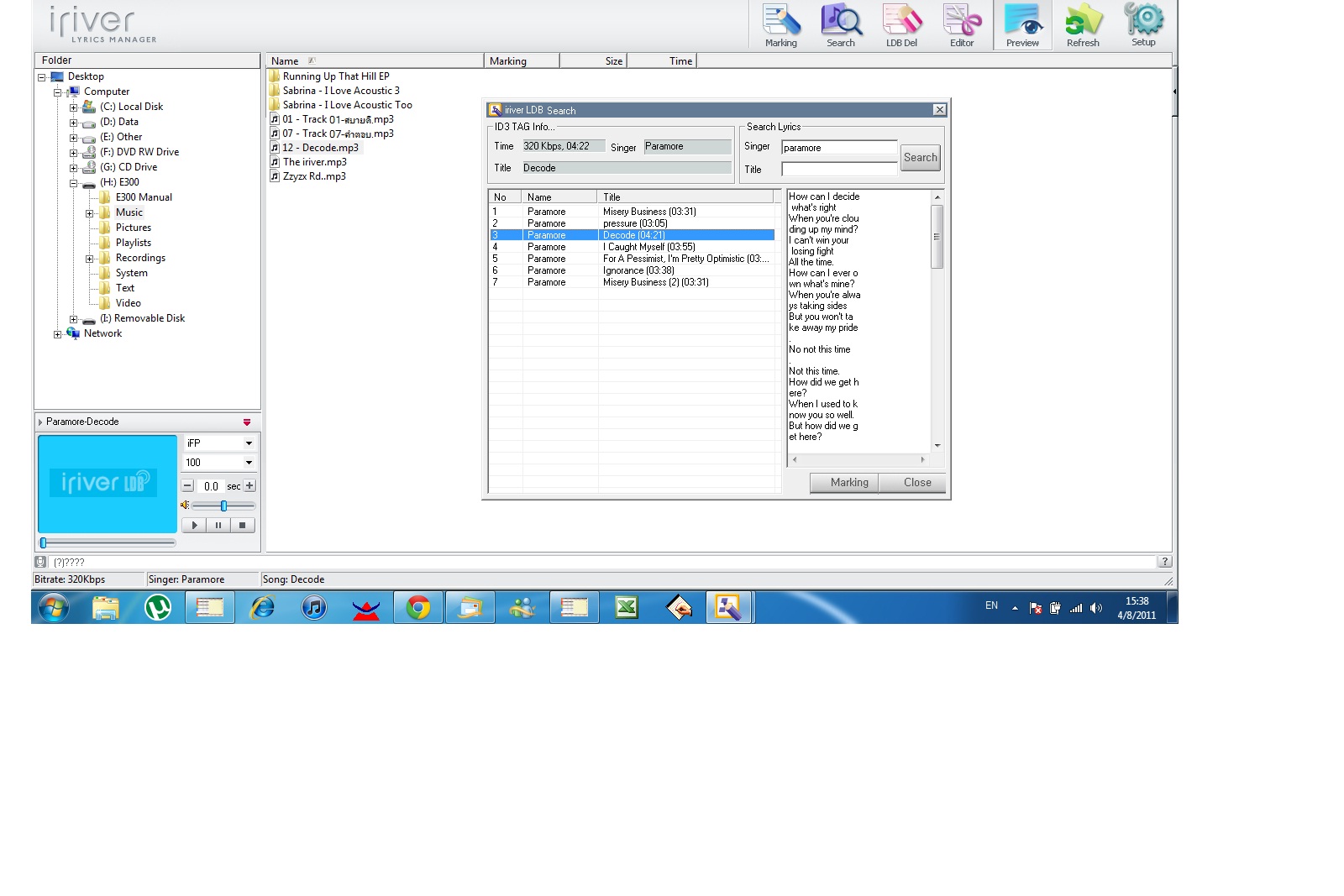This screenshot has width=1344, height=896.
Task: Expand the (C:) Local Disk node
Action: (x=73, y=107)
